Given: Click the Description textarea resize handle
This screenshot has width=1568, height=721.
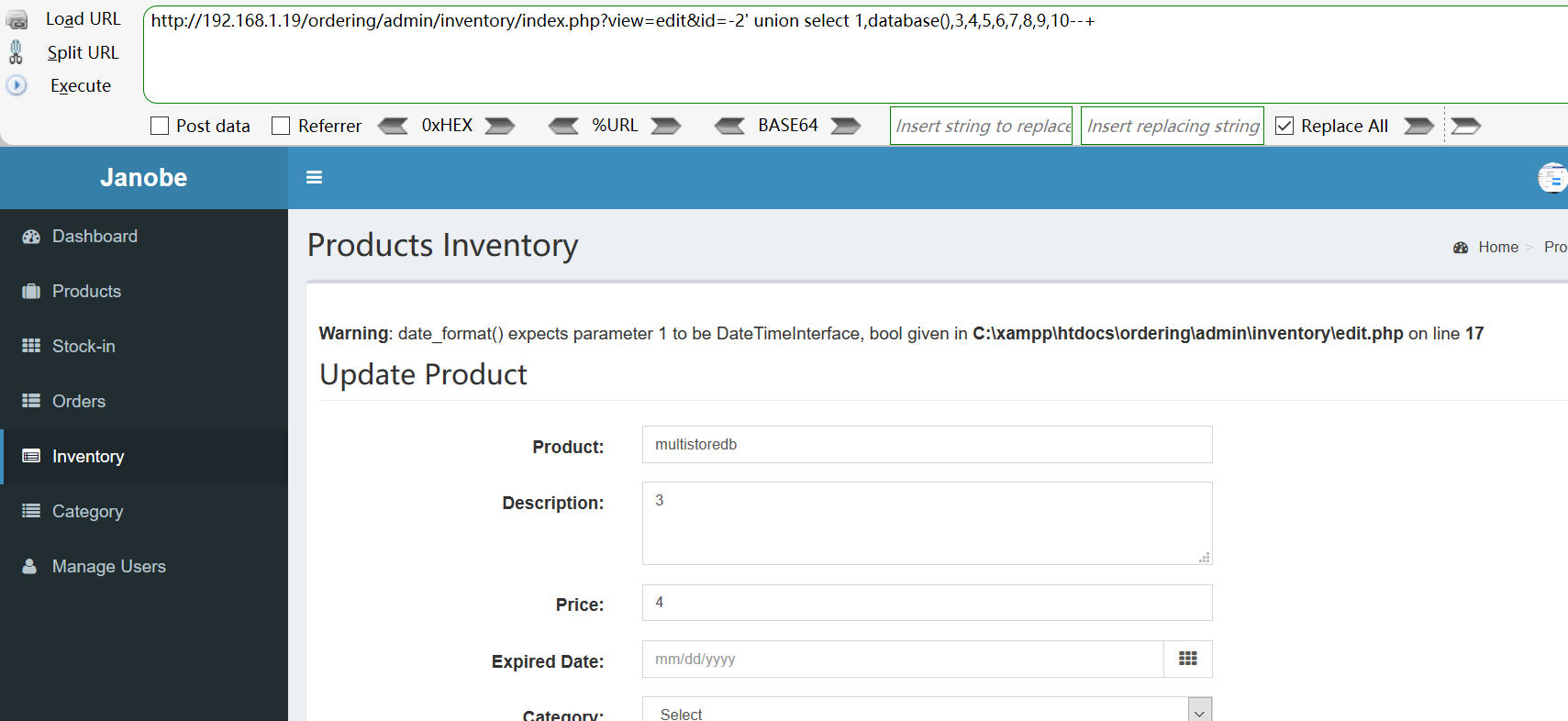Looking at the screenshot, I should [x=1204, y=557].
